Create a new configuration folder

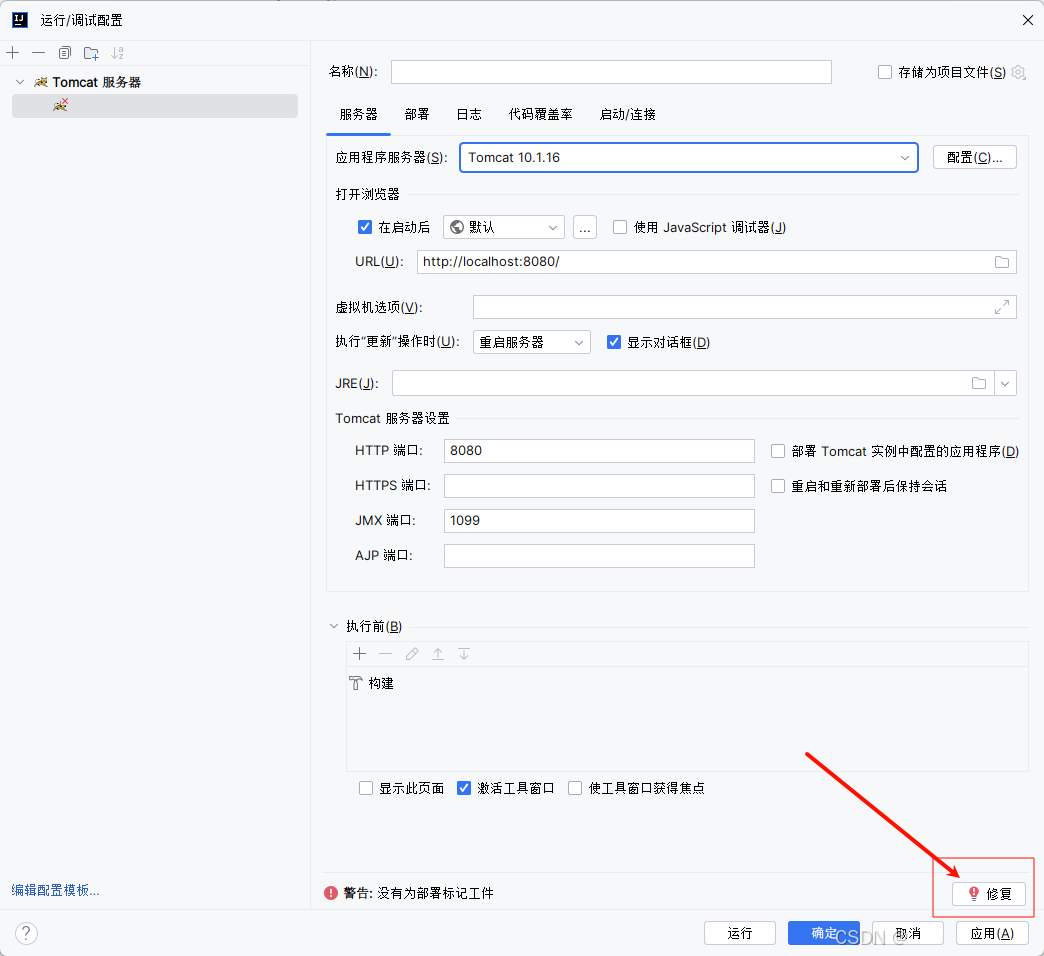coord(90,53)
